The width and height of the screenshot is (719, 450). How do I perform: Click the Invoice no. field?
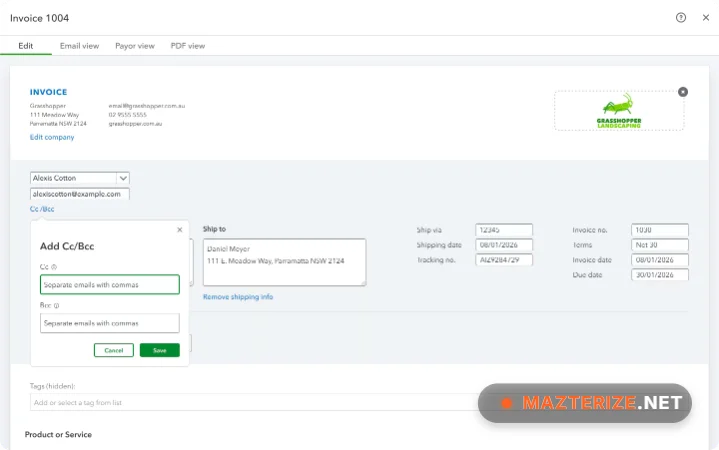(x=660, y=230)
